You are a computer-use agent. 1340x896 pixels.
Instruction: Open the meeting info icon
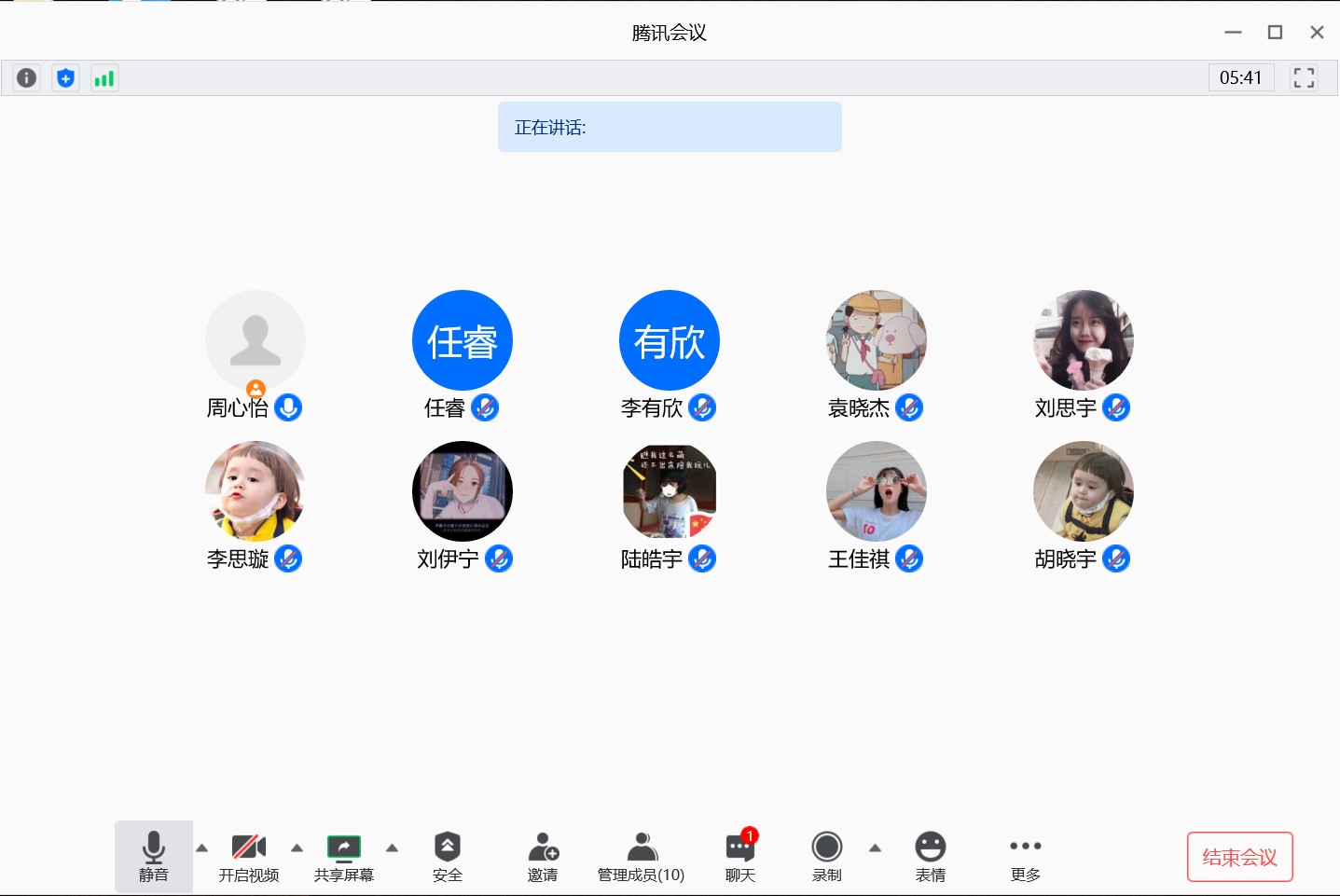click(27, 78)
